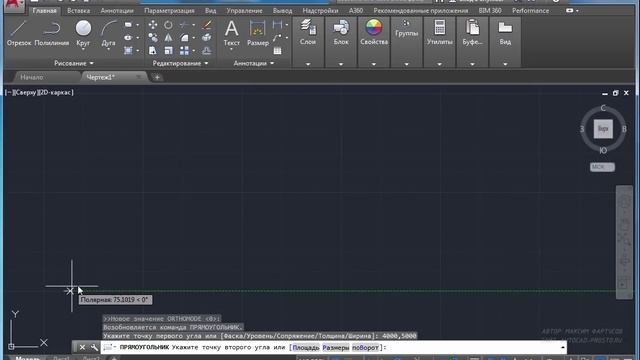Viewport: 640px width, 360px height.
Task: Click the linear dimension icon
Action: click(278, 25)
